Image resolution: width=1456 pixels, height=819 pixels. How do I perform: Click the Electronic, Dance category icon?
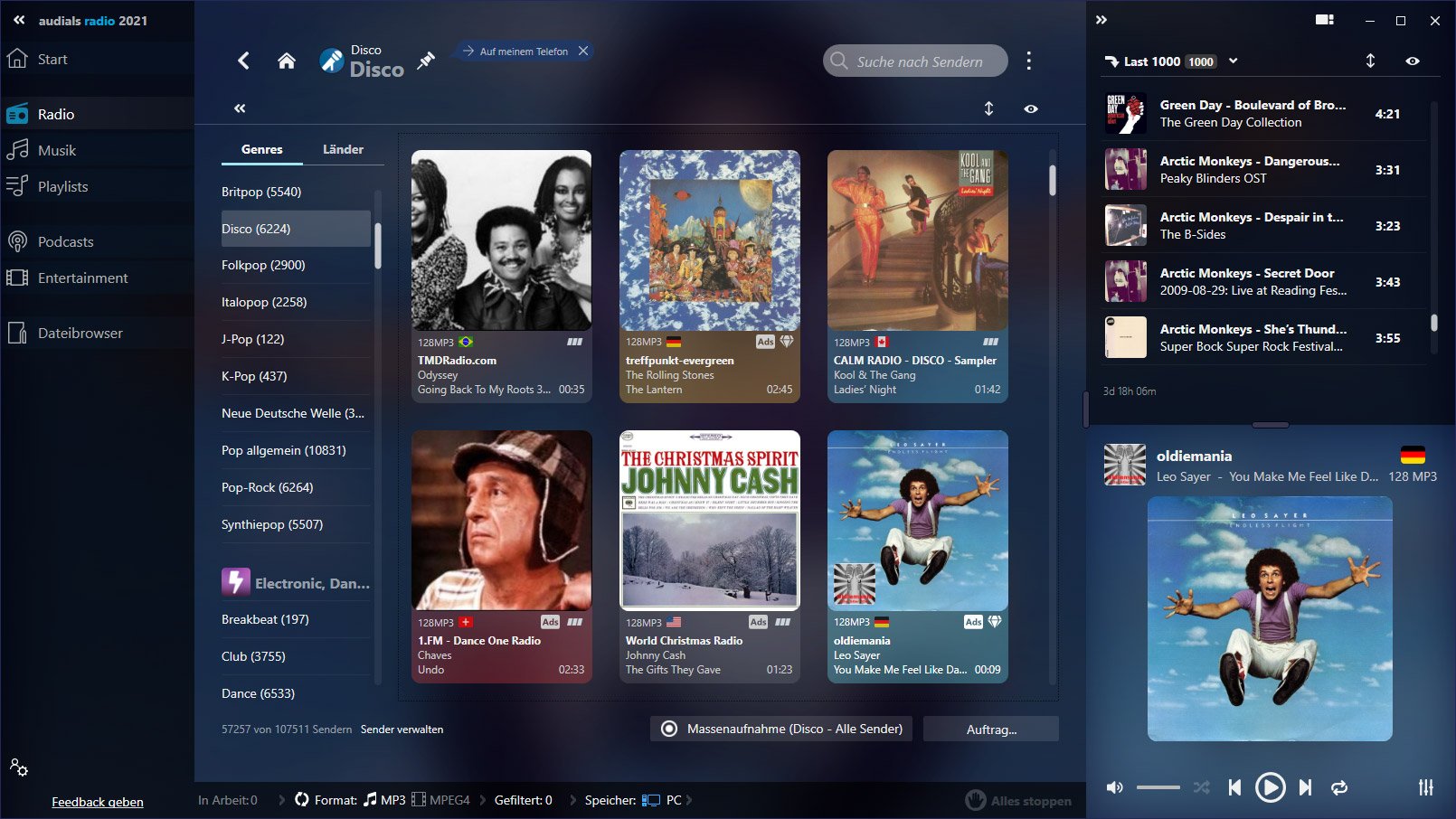[x=236, y=581]
